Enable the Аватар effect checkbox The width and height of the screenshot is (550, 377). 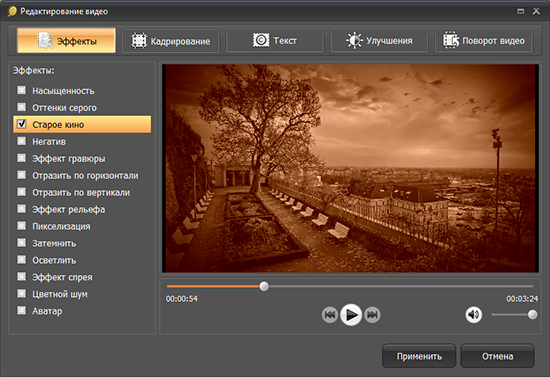(22, 310)
